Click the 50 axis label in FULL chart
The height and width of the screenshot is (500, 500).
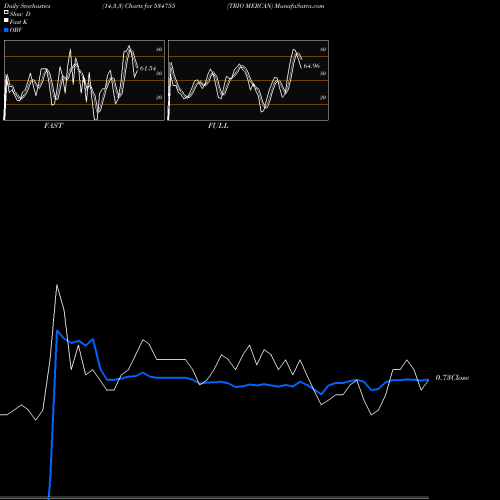tap(323, 73)
